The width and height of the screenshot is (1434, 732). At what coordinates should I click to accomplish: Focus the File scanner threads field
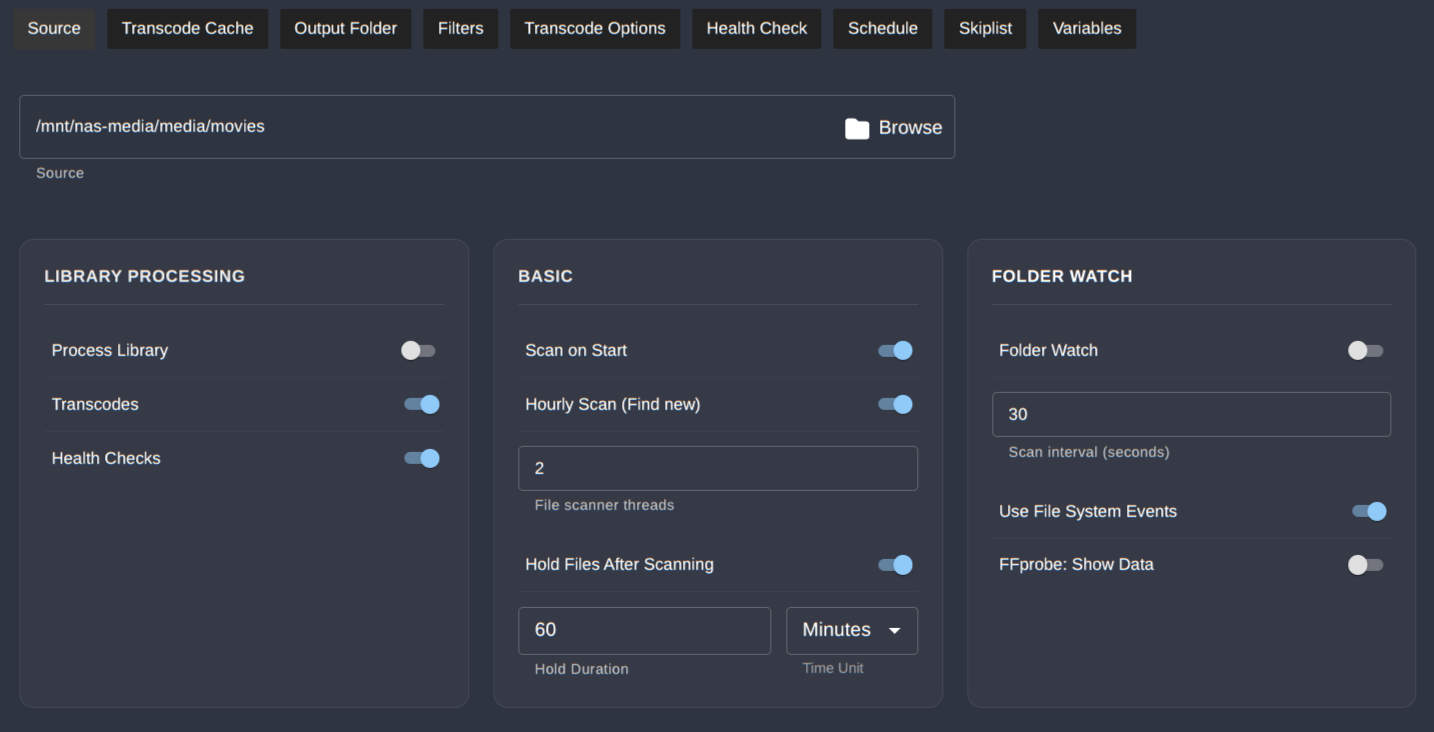718,468
